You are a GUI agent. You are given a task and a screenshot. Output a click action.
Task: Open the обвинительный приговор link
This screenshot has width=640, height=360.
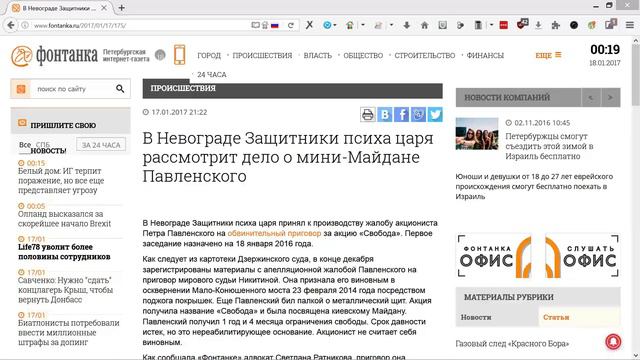pos(274,233)
